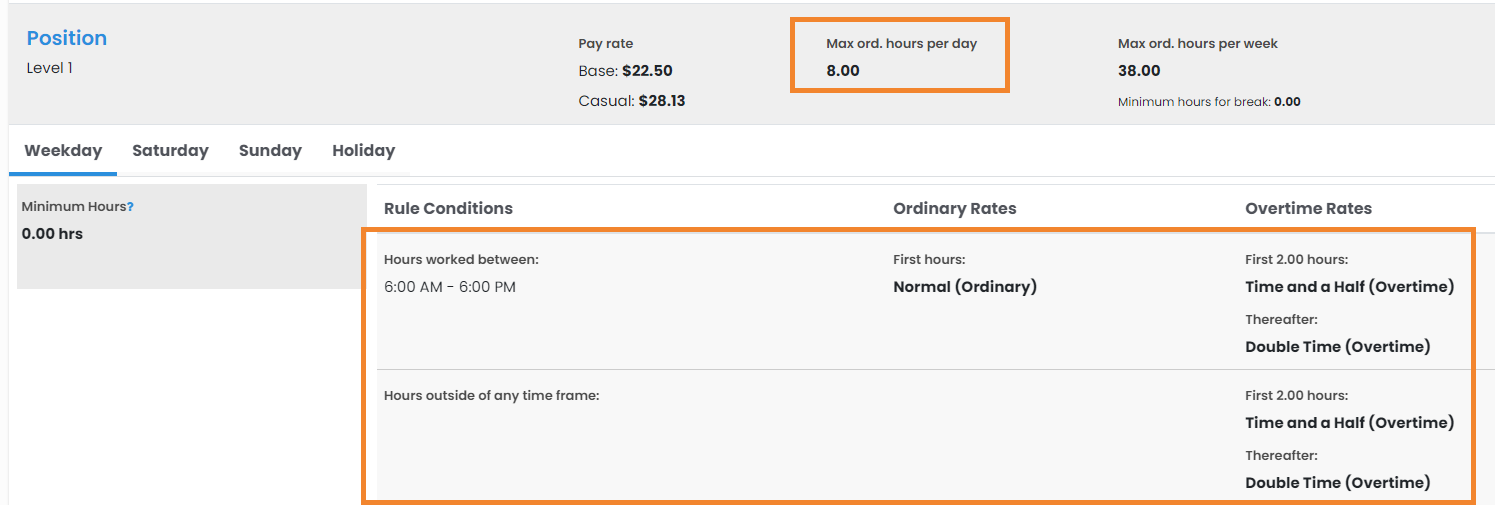Click Double Time in the outside-time-frame row

[x=1337, y=483]
